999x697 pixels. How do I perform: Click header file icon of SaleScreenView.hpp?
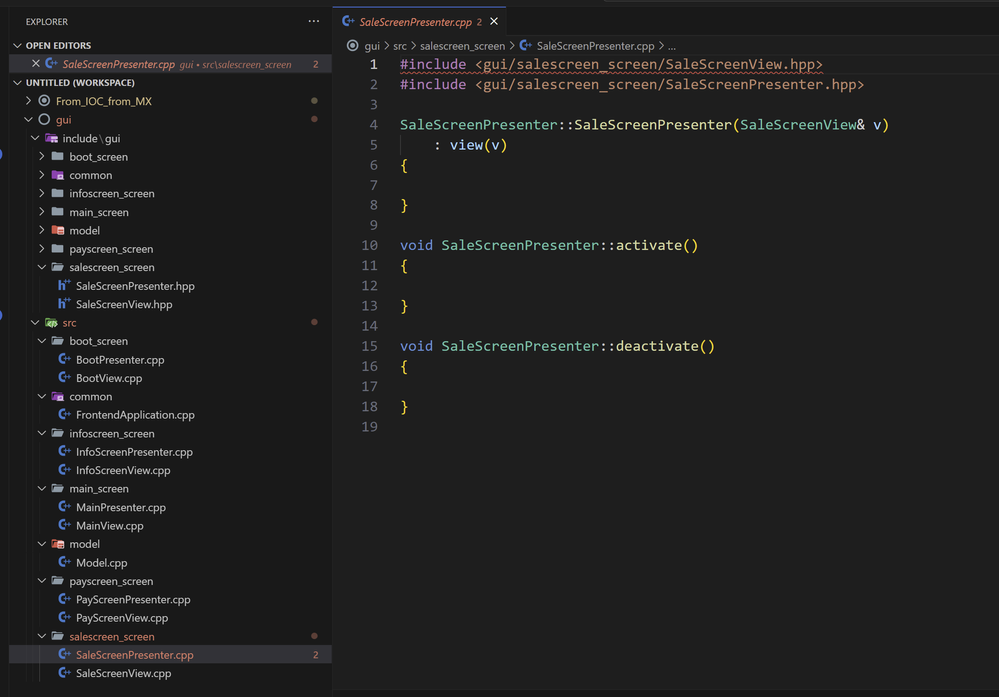coord(64,304)
